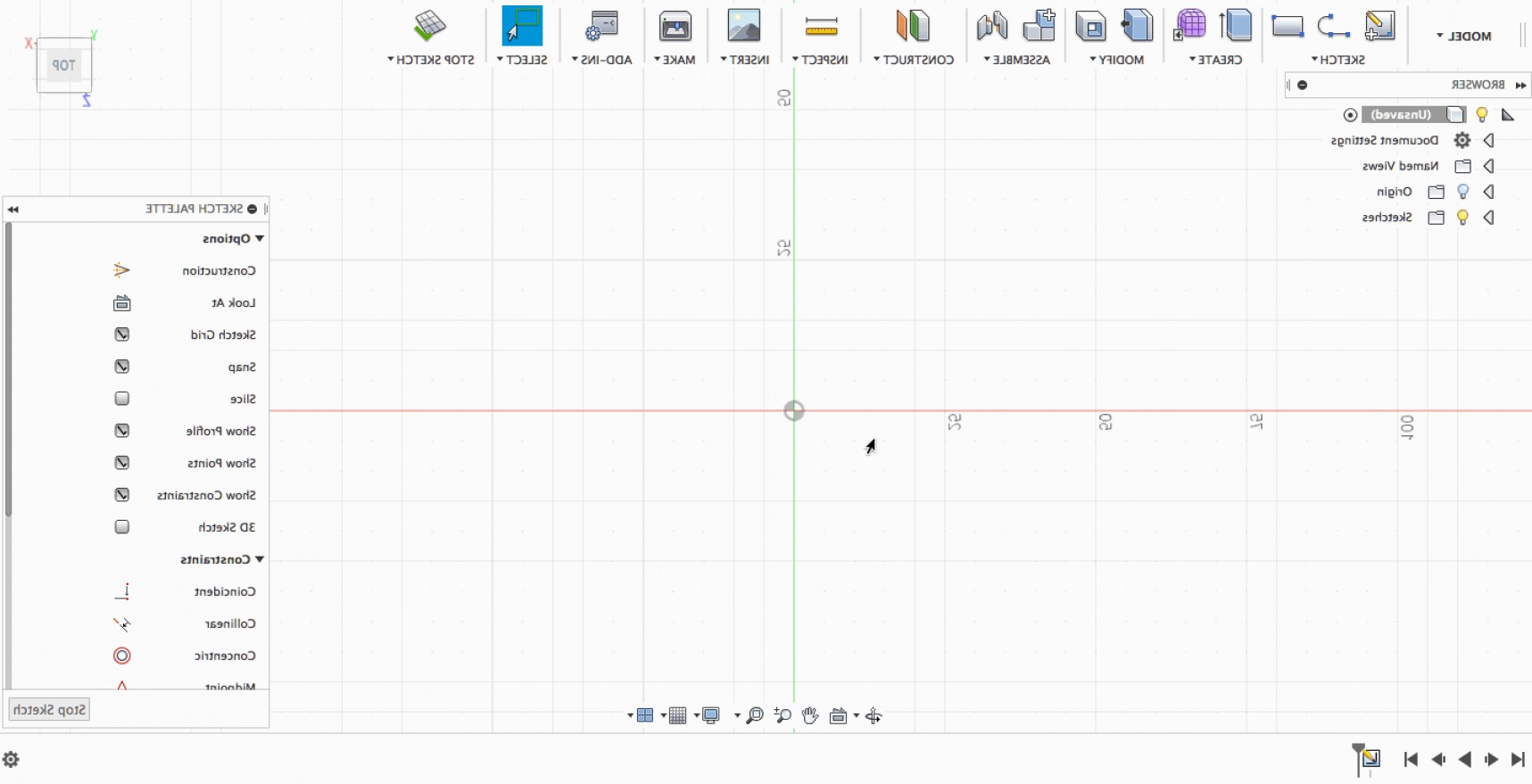Open the MODIFY toolbar menu
The image size is (1532, 784).
1116,60
